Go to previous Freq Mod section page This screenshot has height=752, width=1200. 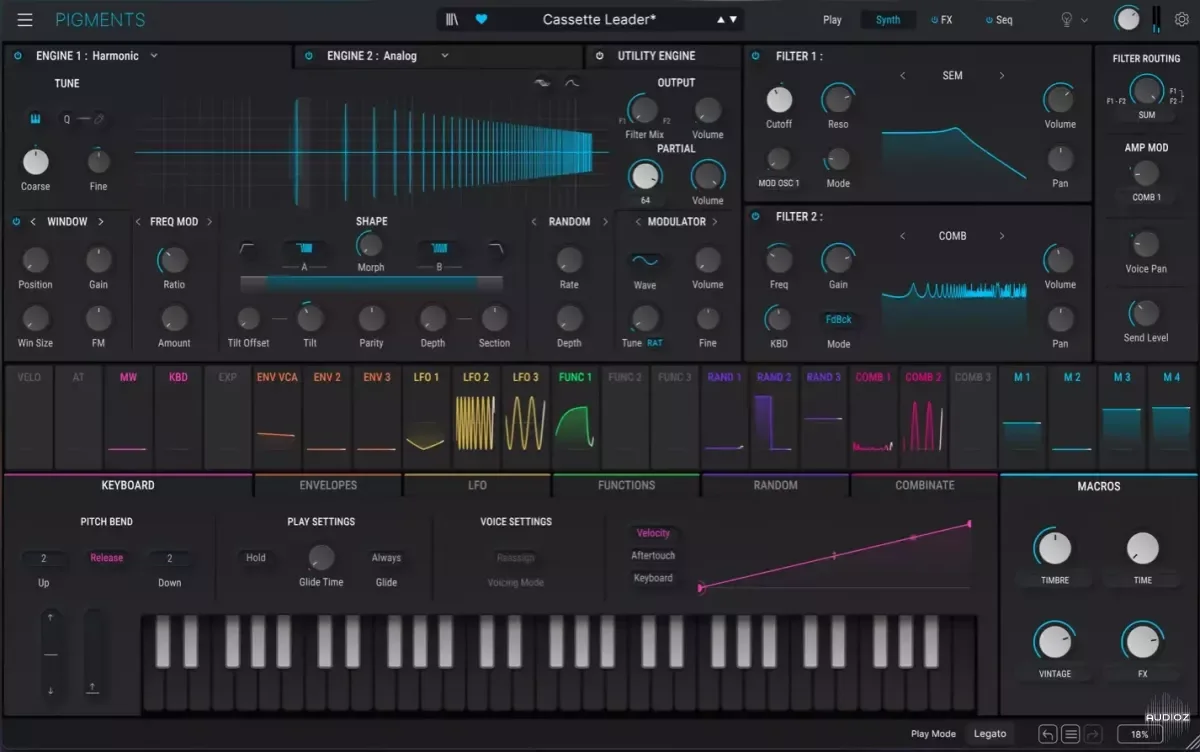point(138,222)
